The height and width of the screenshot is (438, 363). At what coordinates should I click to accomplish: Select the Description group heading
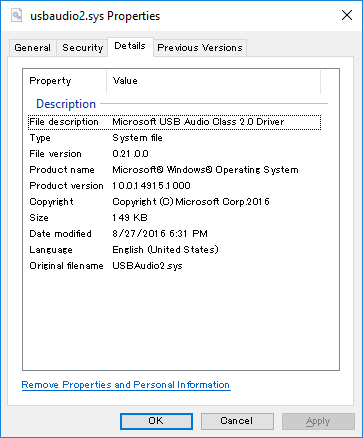point(66,104)
